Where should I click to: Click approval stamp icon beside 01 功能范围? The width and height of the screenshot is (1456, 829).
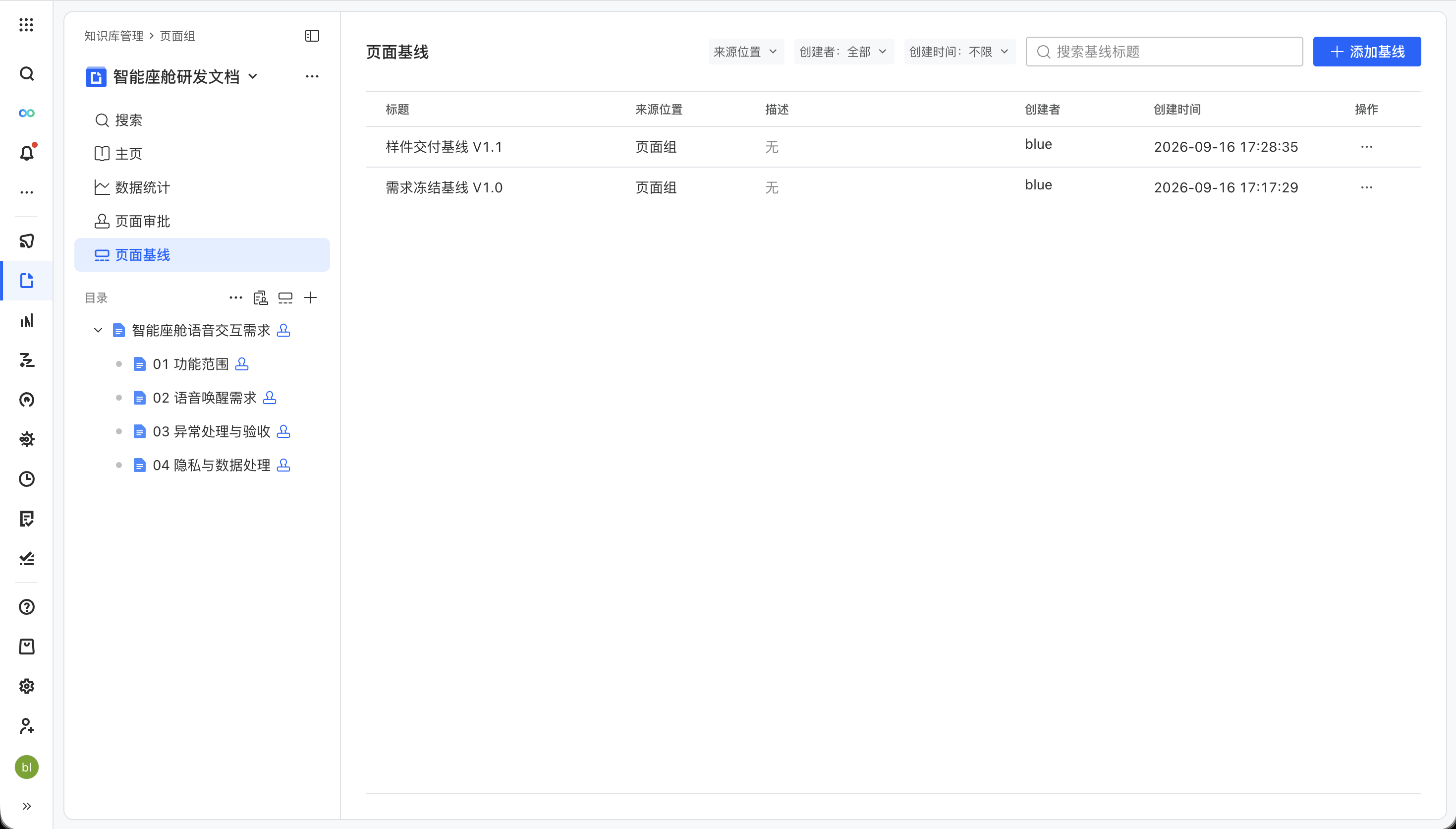(x=242, y=364)
